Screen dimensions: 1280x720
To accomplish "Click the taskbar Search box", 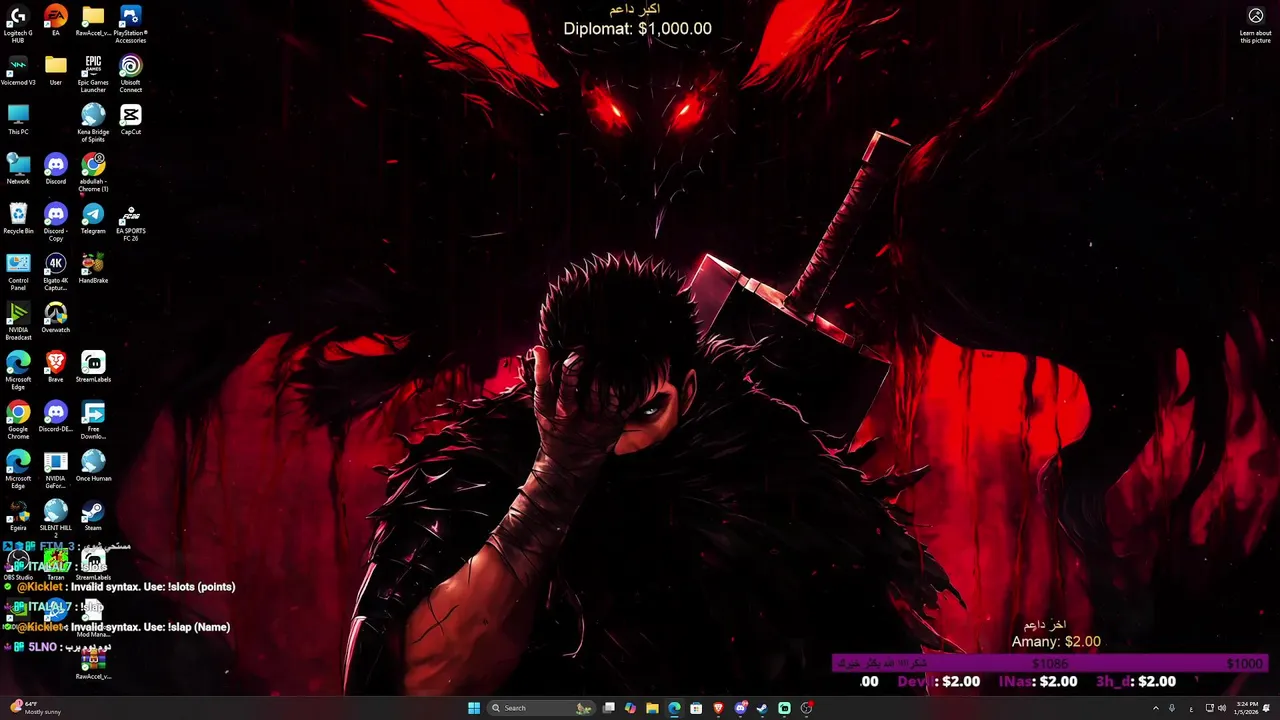I will click(540, 708).
